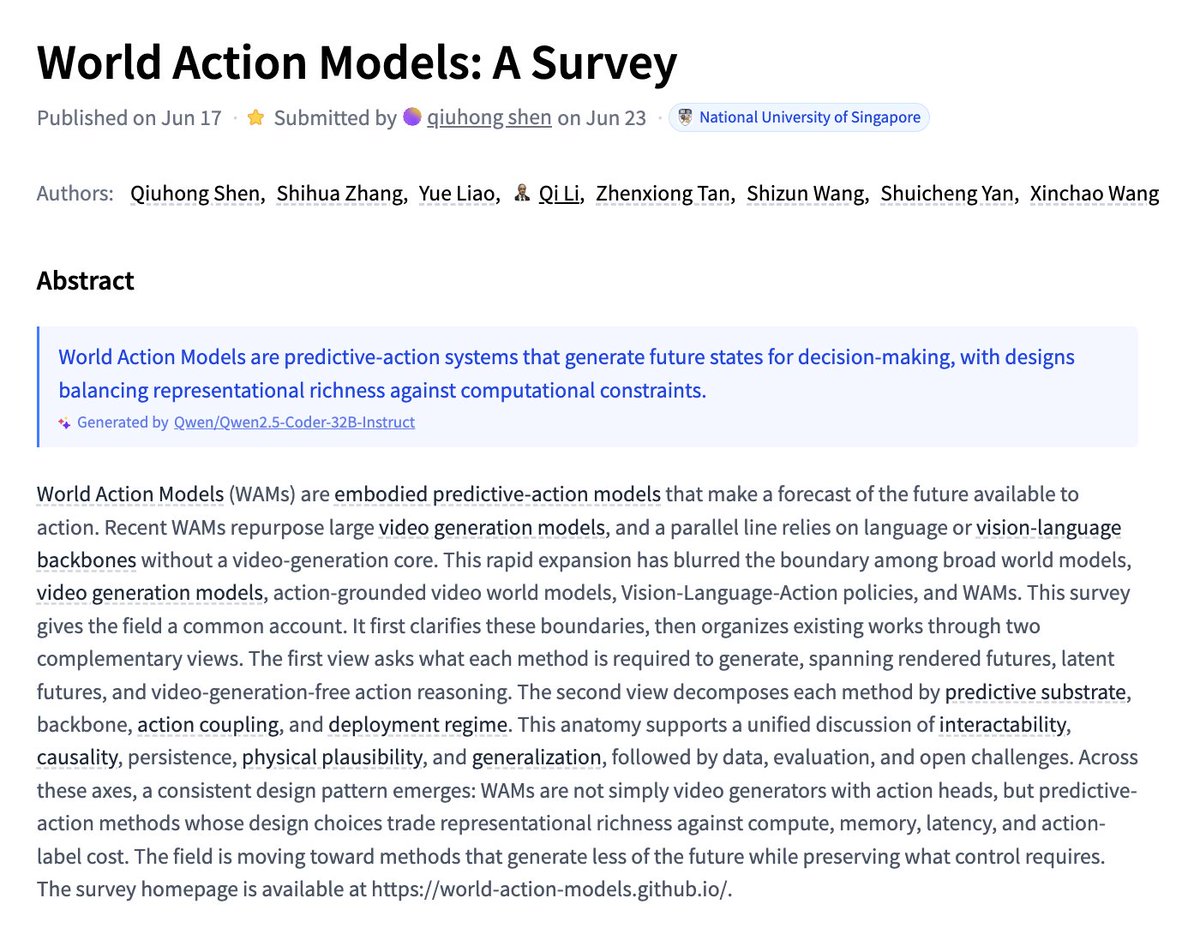Open the Qwen/Qwen2.5-Coder-32B-Instruct model link
This screenshot has width=1200, height=946.
point(294,422)
